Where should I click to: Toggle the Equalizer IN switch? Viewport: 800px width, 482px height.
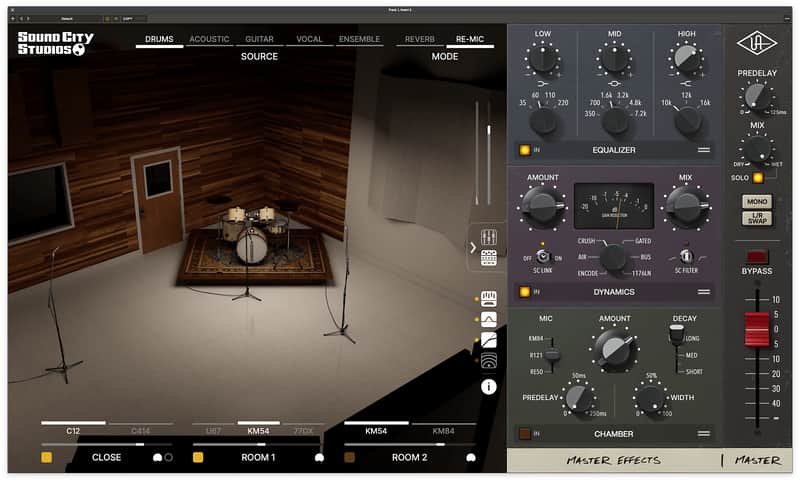524,150
